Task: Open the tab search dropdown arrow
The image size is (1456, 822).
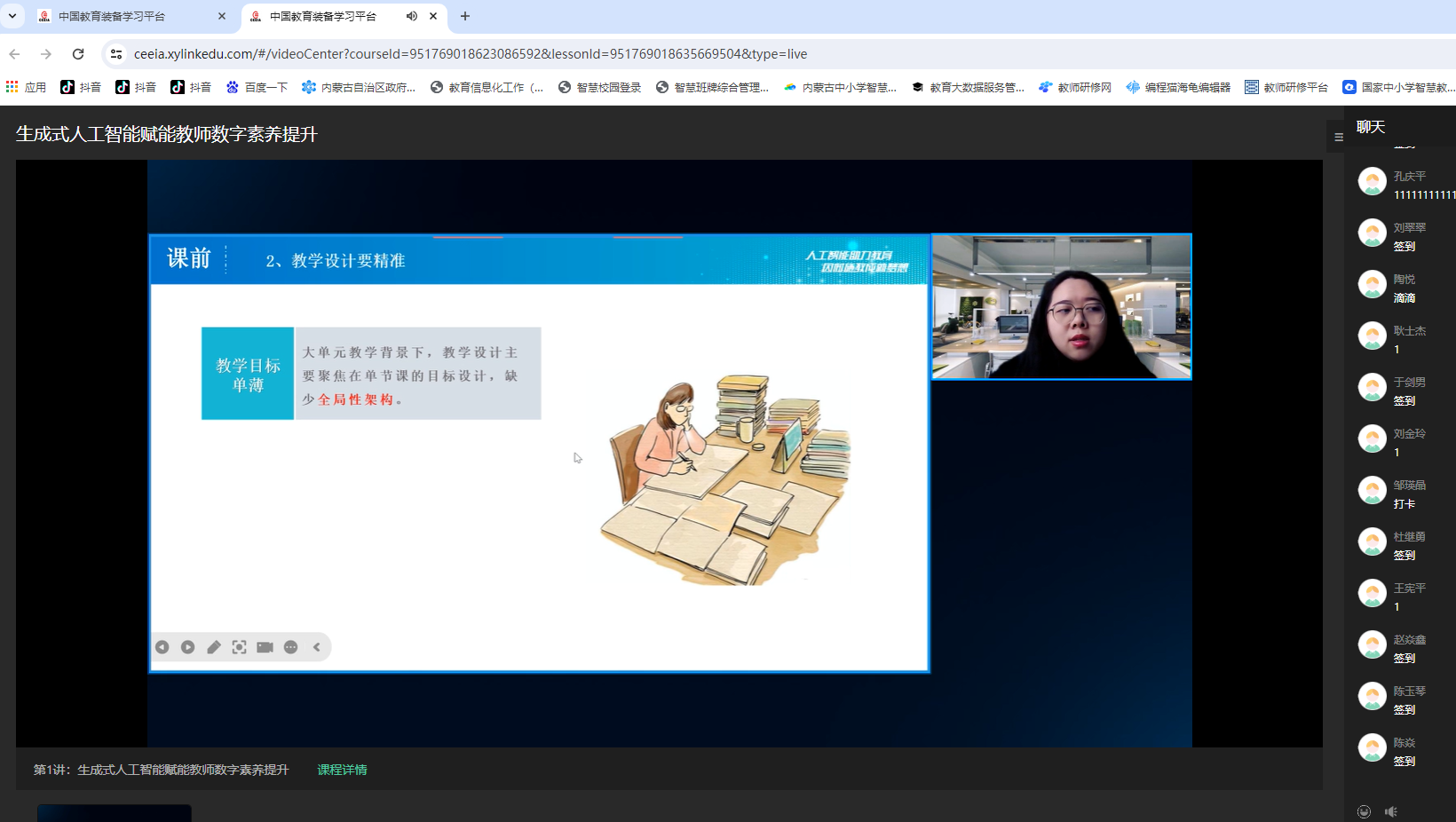Action: 12,16
